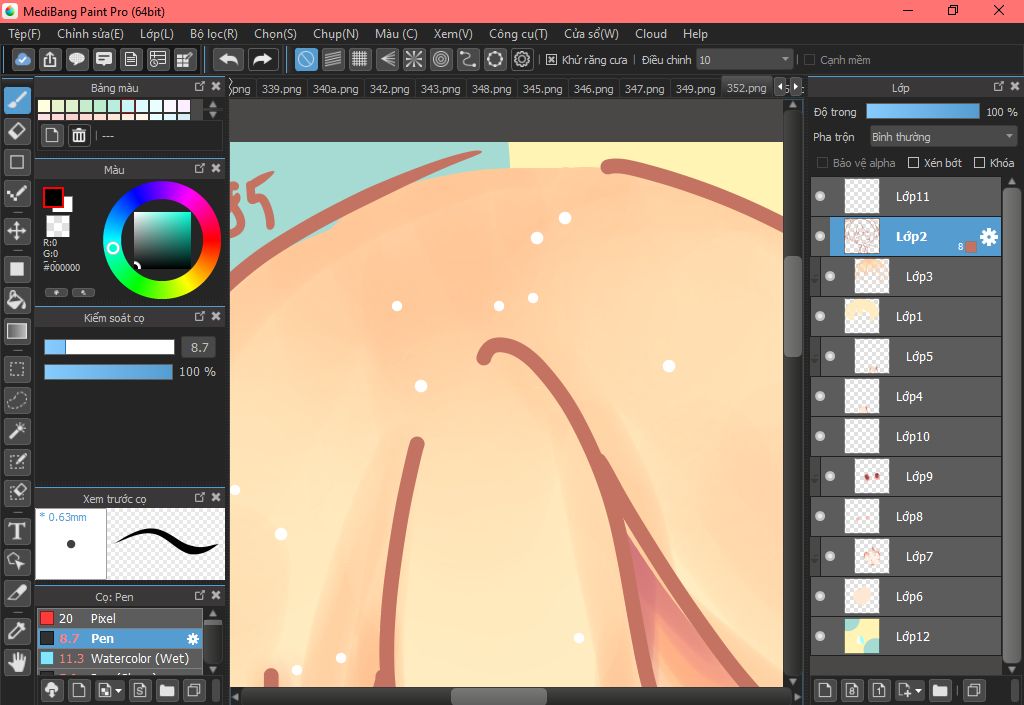Viewport: 1024px width, 705px height.
Task: Open the Công cụ(T) menu
Action: 519,34
